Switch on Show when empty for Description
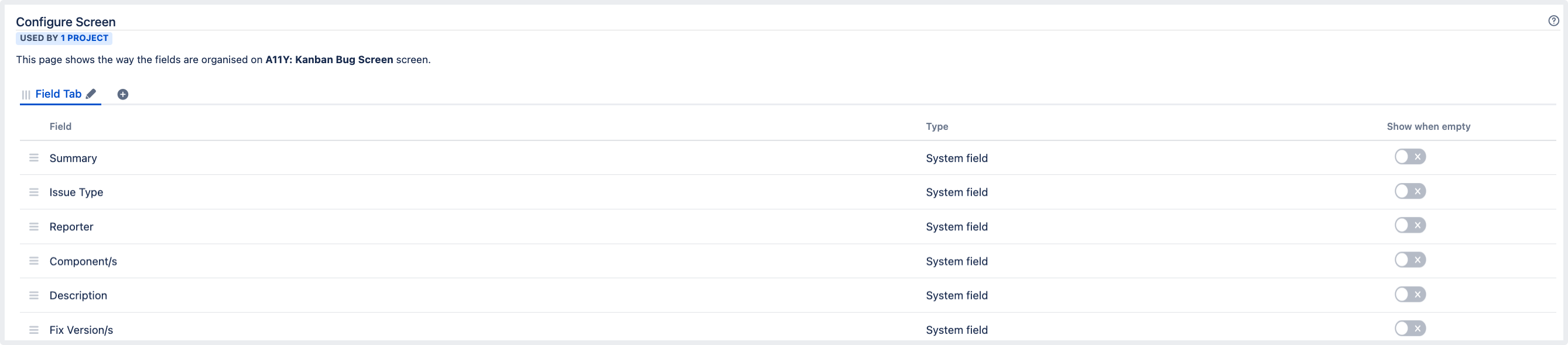The width and height of the screenshot is (1568, 345). pos(1410,295)
